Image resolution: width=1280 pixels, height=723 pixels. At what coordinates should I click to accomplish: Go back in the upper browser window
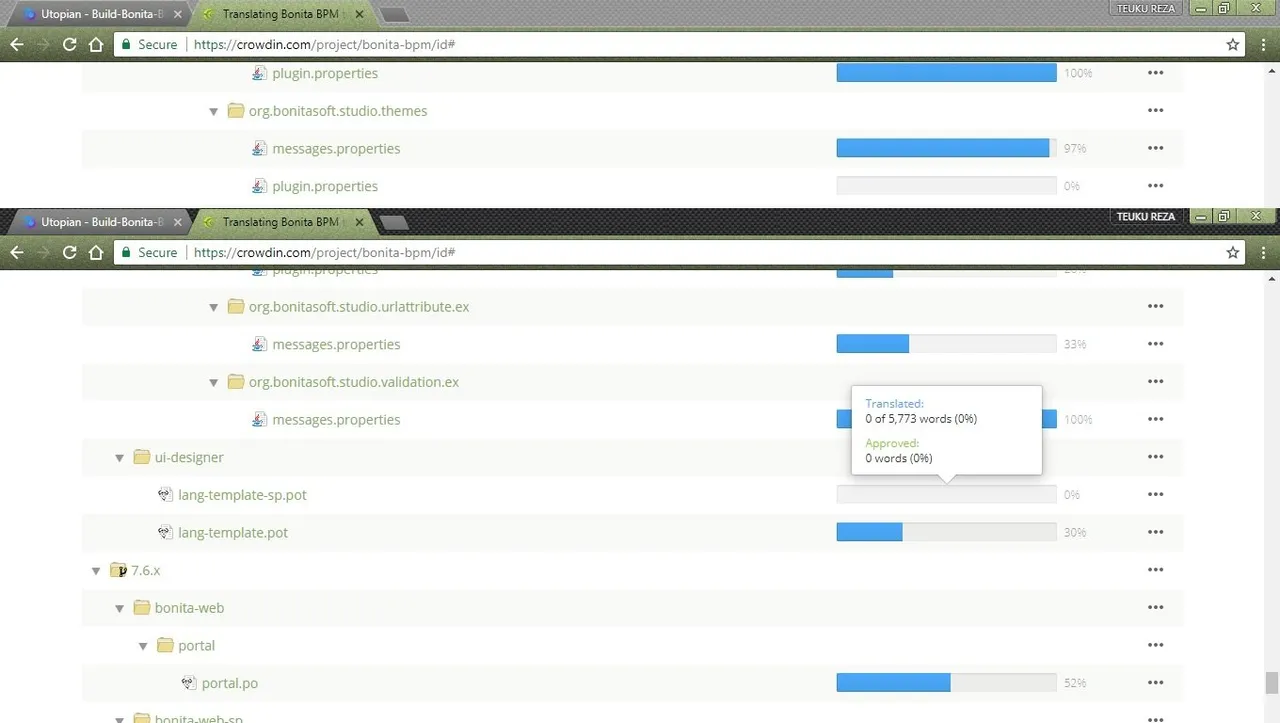click(x=16, y=45)
